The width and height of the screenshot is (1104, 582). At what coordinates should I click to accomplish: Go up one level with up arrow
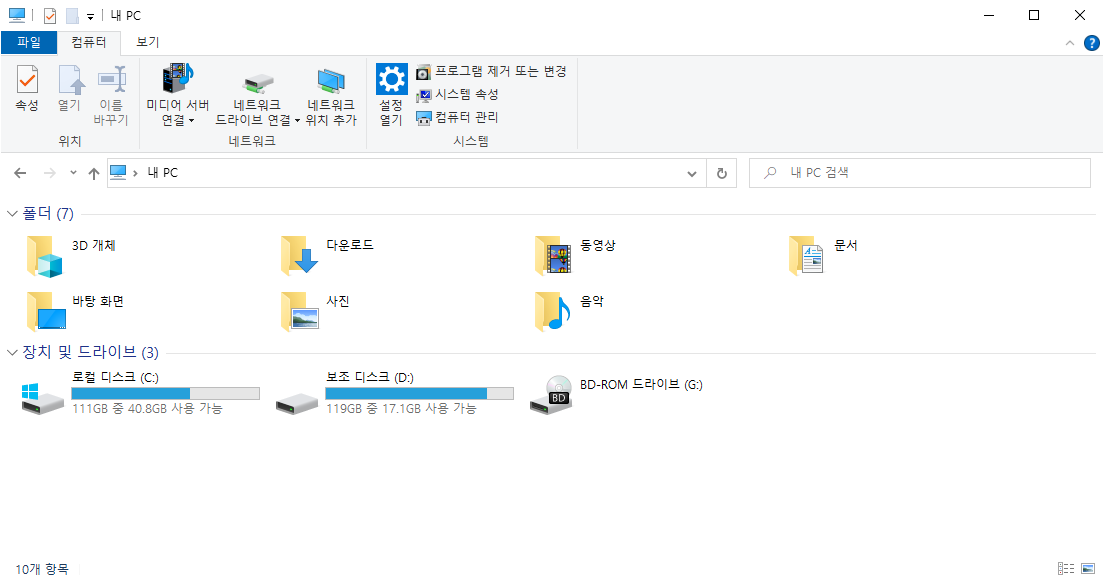click(x=94, y=173)
